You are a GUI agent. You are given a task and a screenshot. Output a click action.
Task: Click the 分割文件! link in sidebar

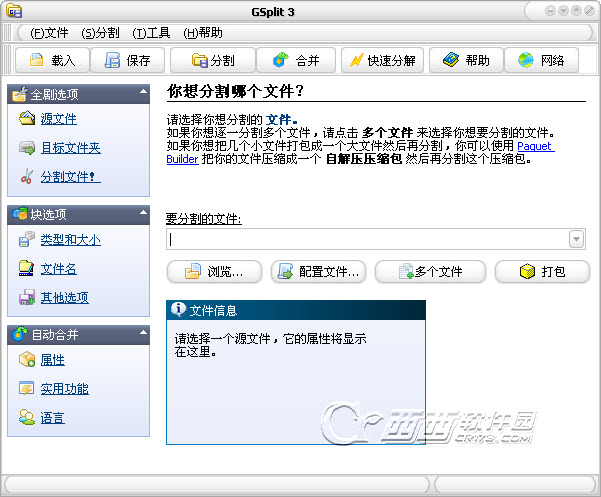71,177
